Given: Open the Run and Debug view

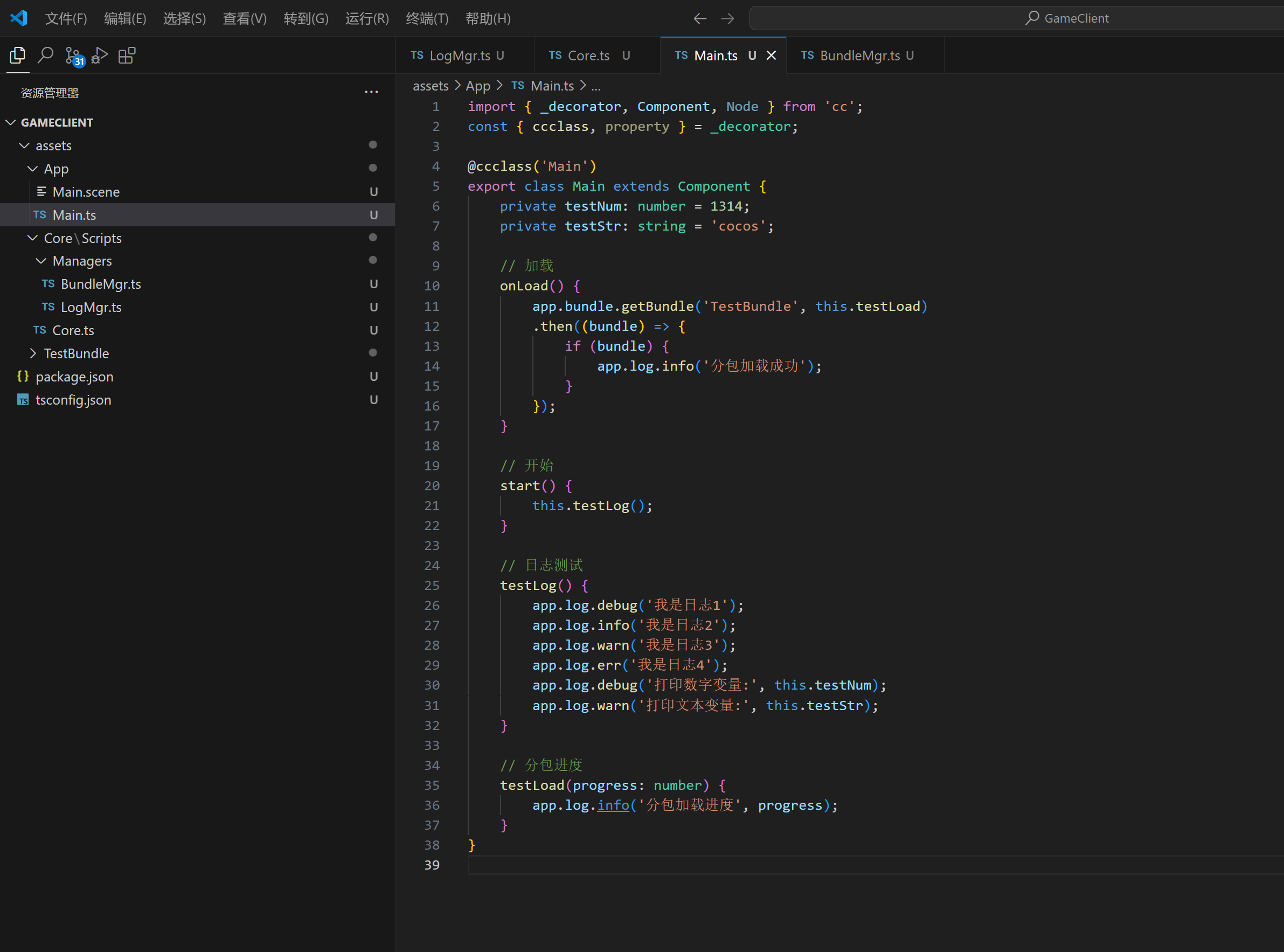Looking at the screenshot, I should 100,56.
